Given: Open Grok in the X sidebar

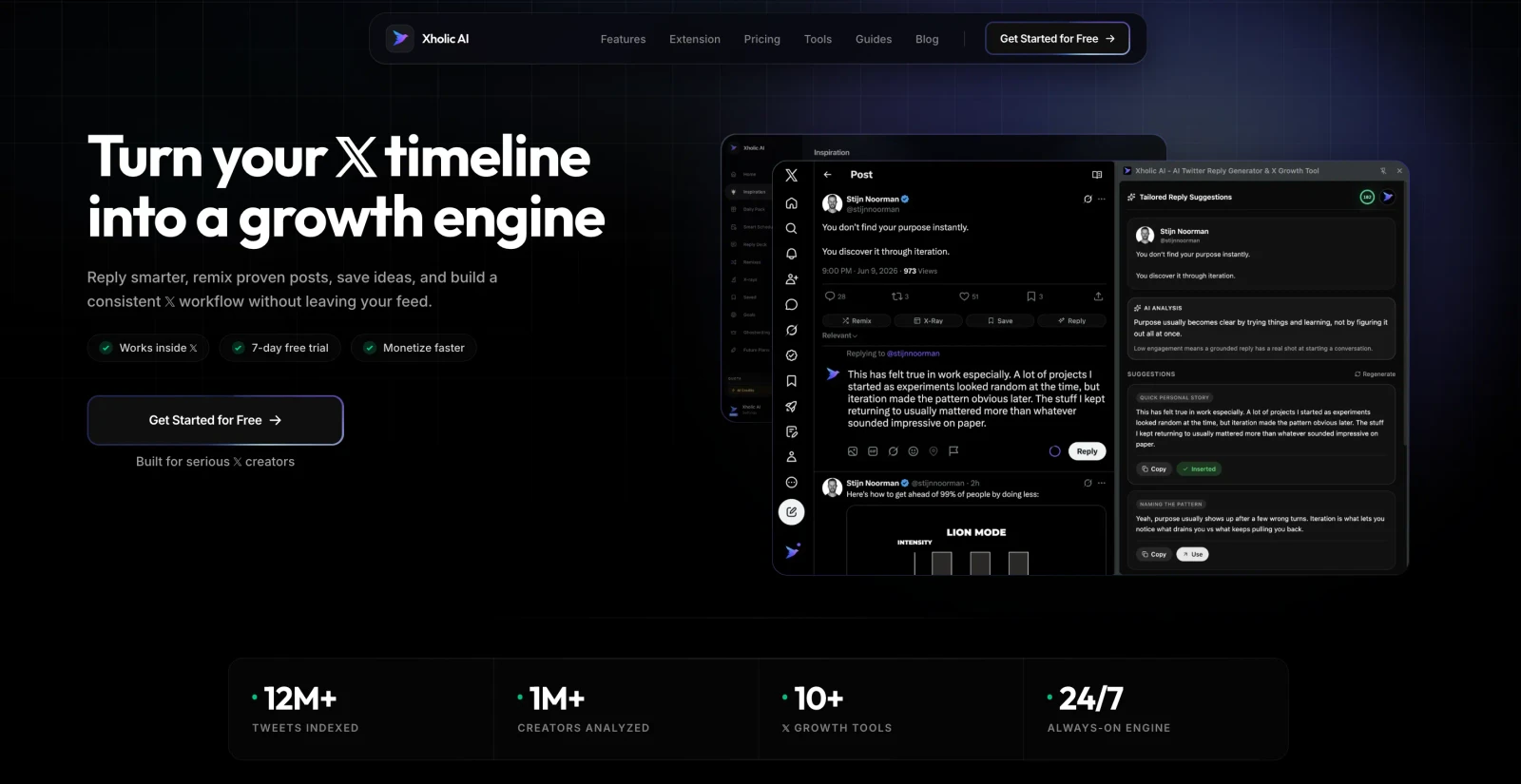Looking at the screenshot, I should [x=791, y=330].
